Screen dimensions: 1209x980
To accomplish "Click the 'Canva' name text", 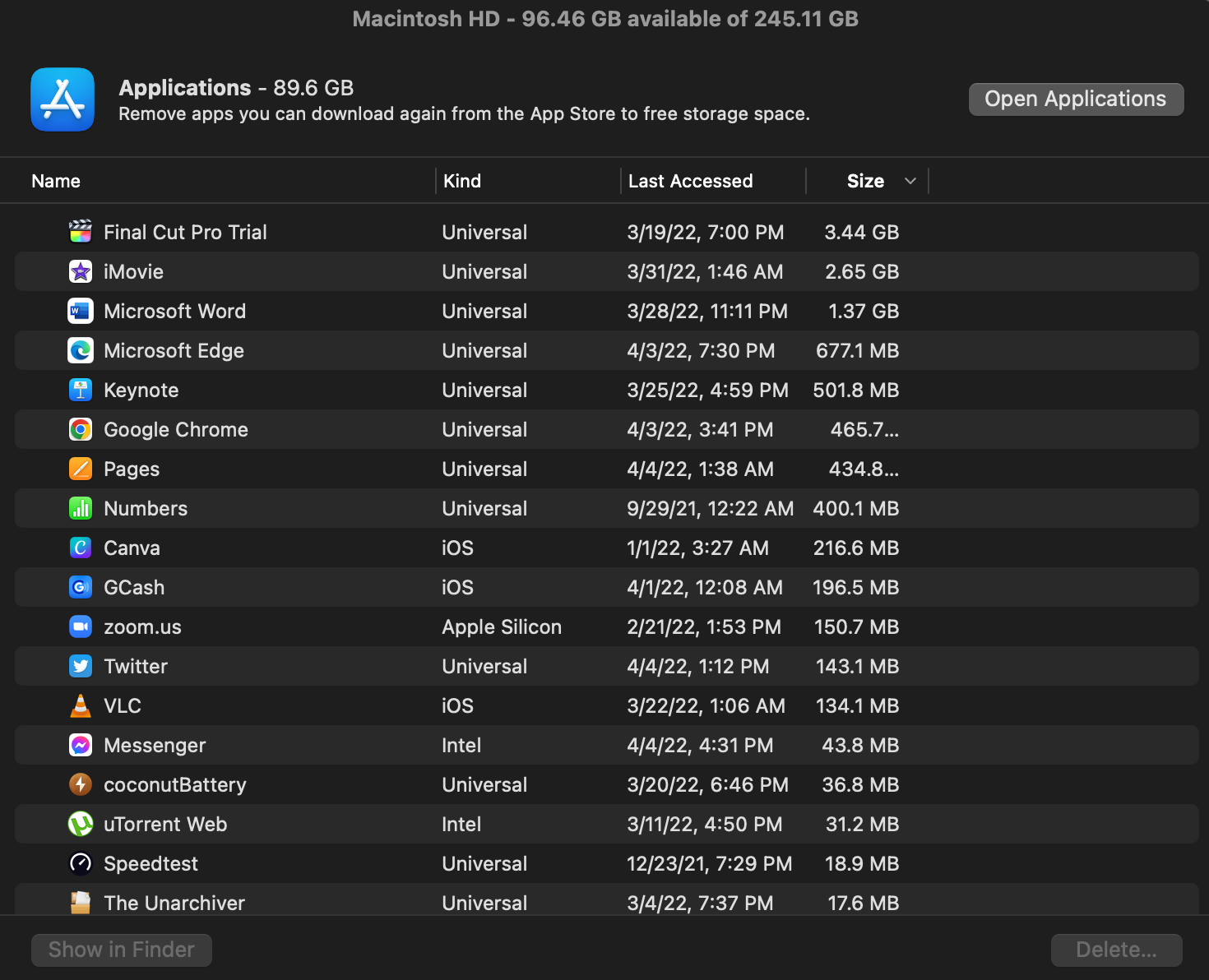I will click(132, 548).
